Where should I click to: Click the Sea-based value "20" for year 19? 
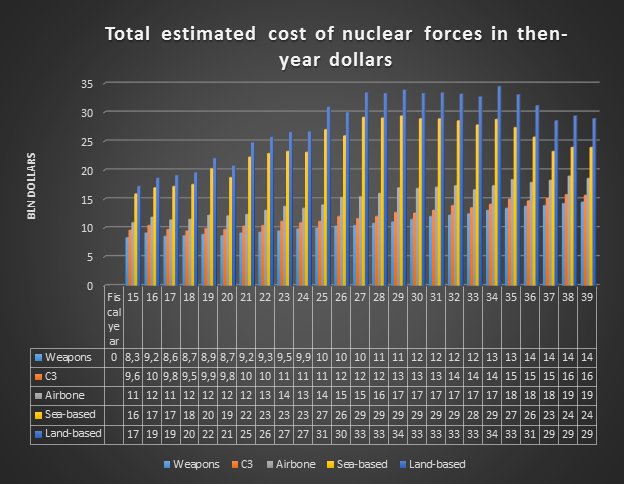[x=208, y=415]
